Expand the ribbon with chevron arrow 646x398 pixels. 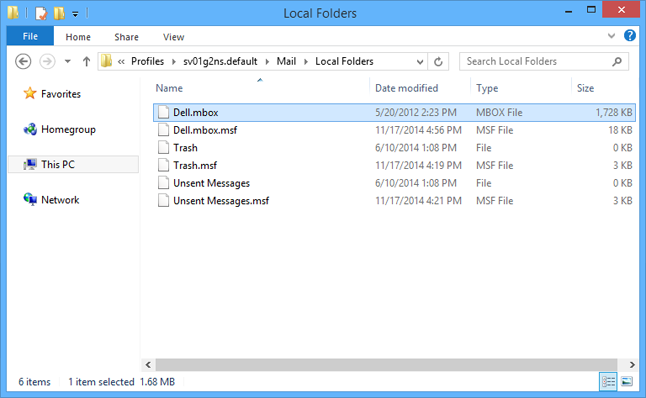tap(611, 36)
